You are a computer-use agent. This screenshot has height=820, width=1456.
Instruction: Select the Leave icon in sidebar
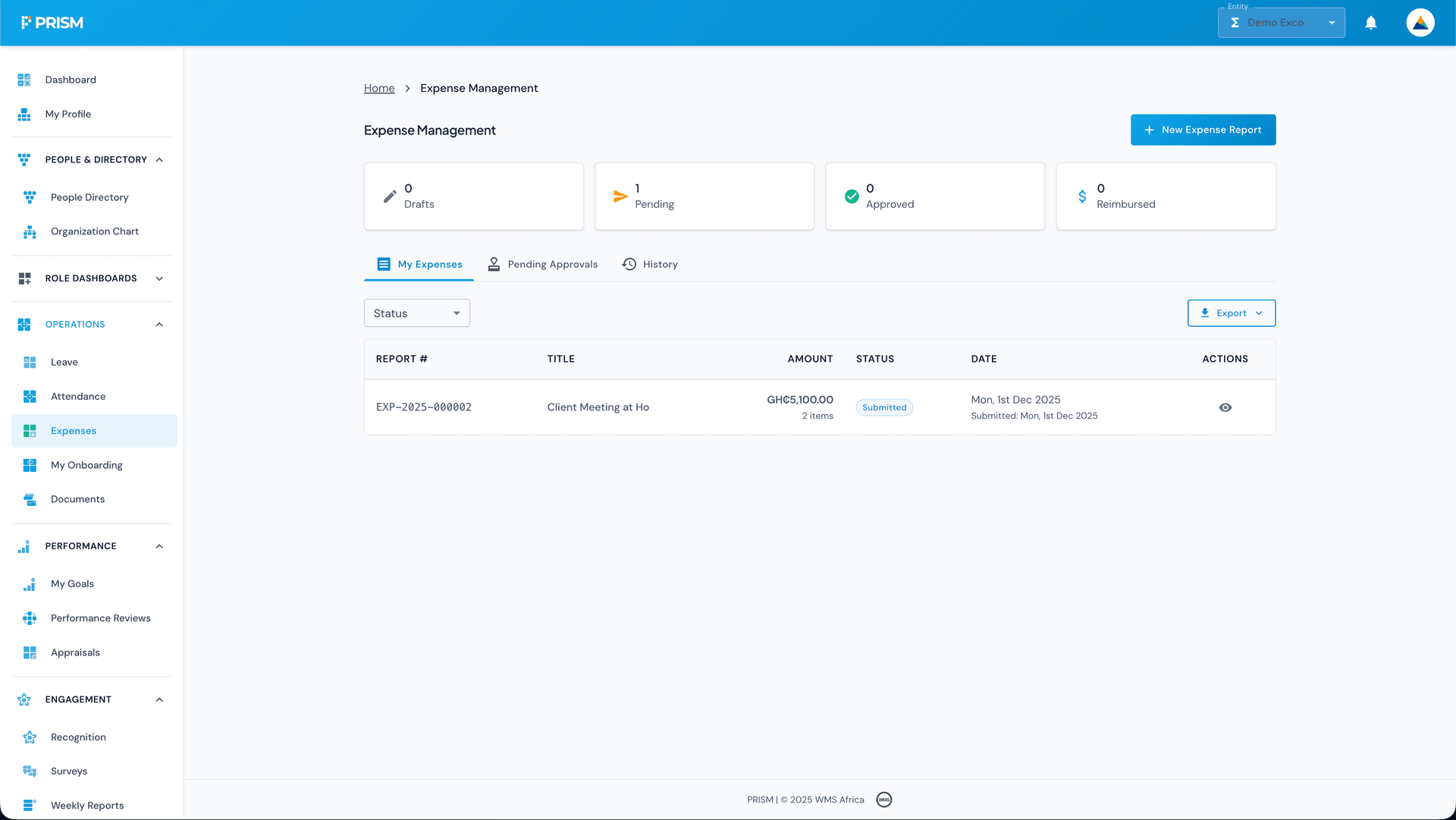pos(30,362)
